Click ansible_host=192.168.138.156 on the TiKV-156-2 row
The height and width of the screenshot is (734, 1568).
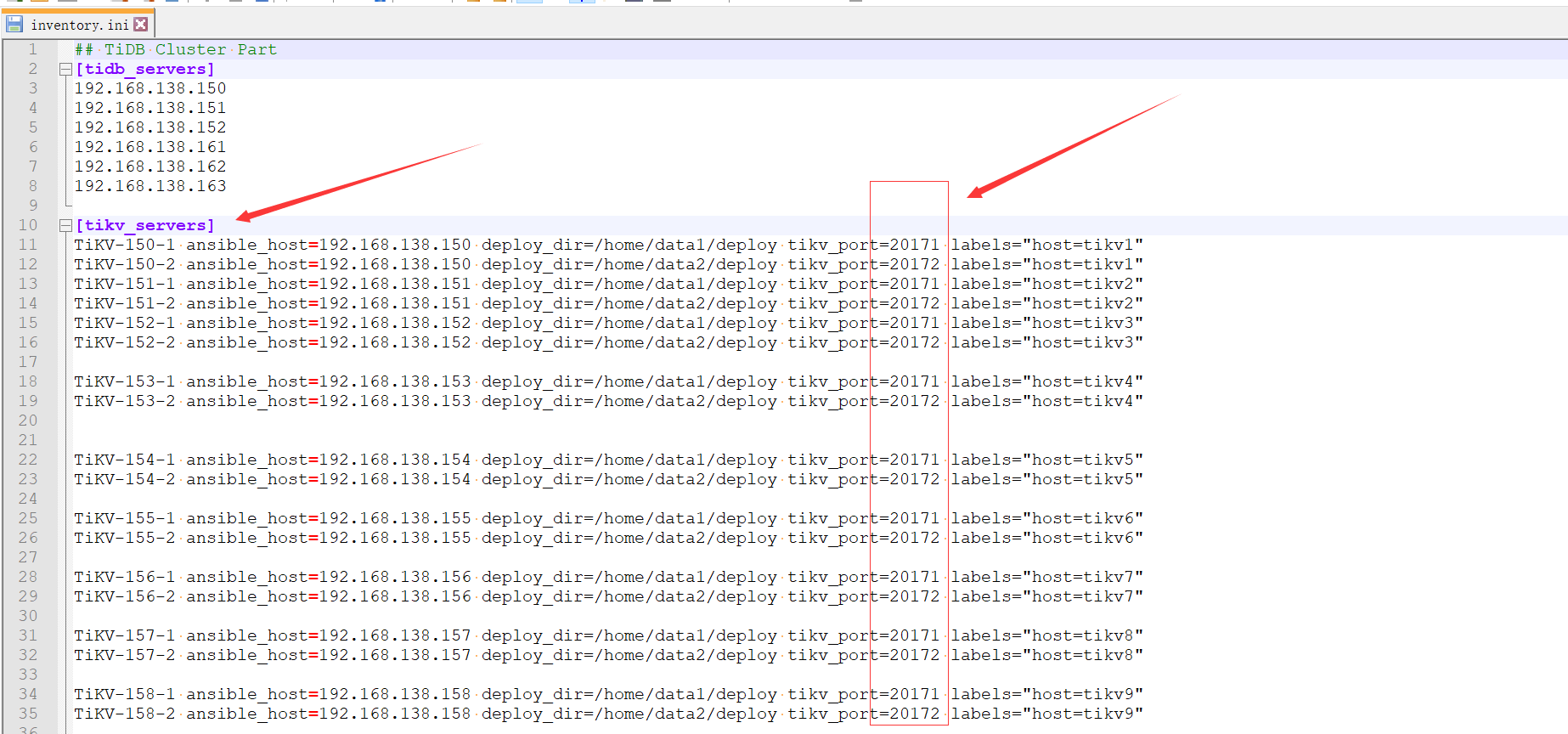(x=329, y=596)
